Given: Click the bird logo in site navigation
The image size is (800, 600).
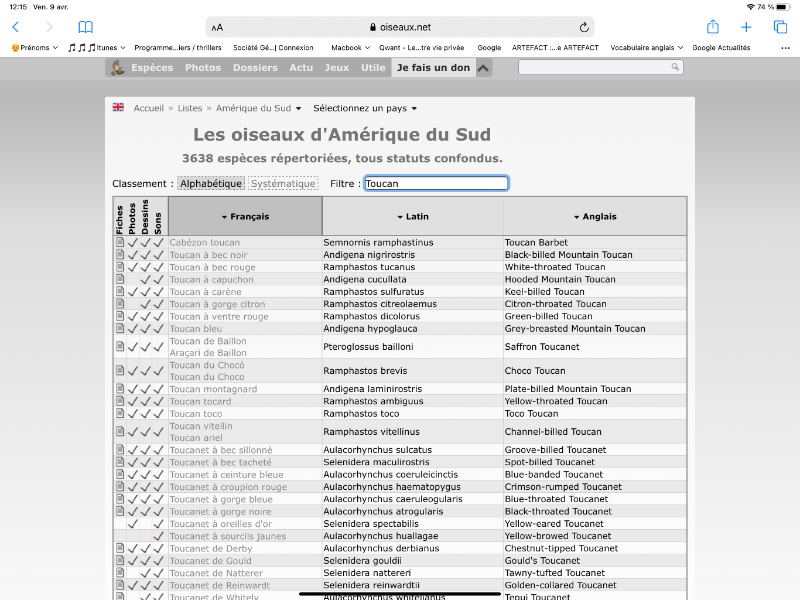Looking at the screenshot, I should (x=118, y=67).
